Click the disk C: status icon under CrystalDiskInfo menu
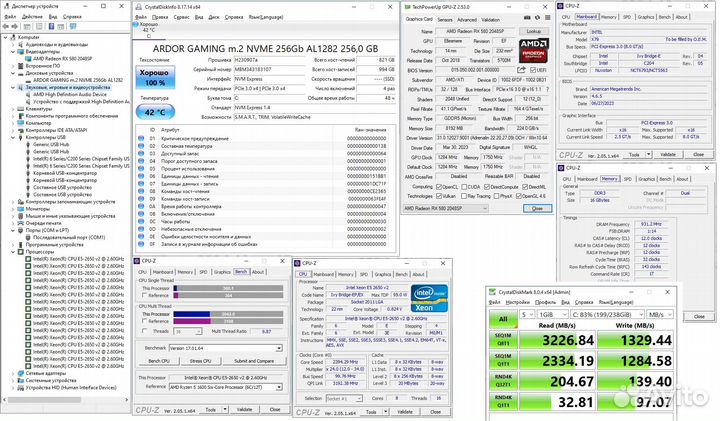 point(136,24)
